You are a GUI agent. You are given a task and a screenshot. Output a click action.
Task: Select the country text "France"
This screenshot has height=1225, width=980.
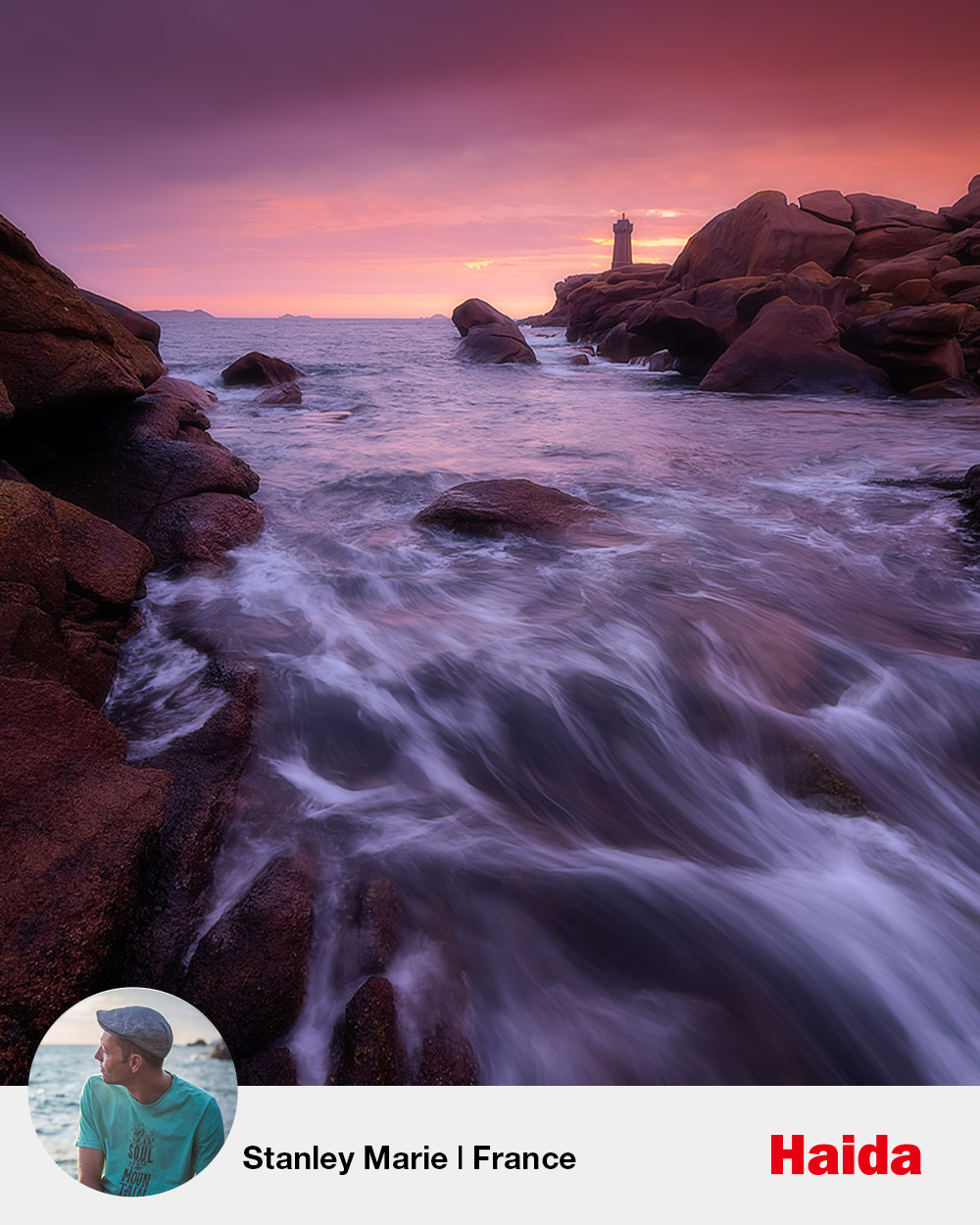[x=524, y=1158]
